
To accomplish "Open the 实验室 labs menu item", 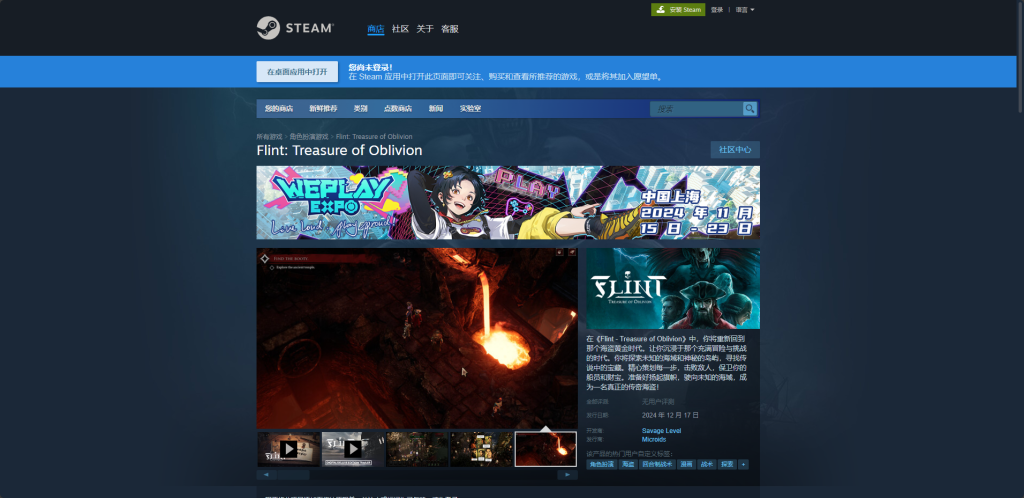I will pyautogui.click(x=470, y=108).
